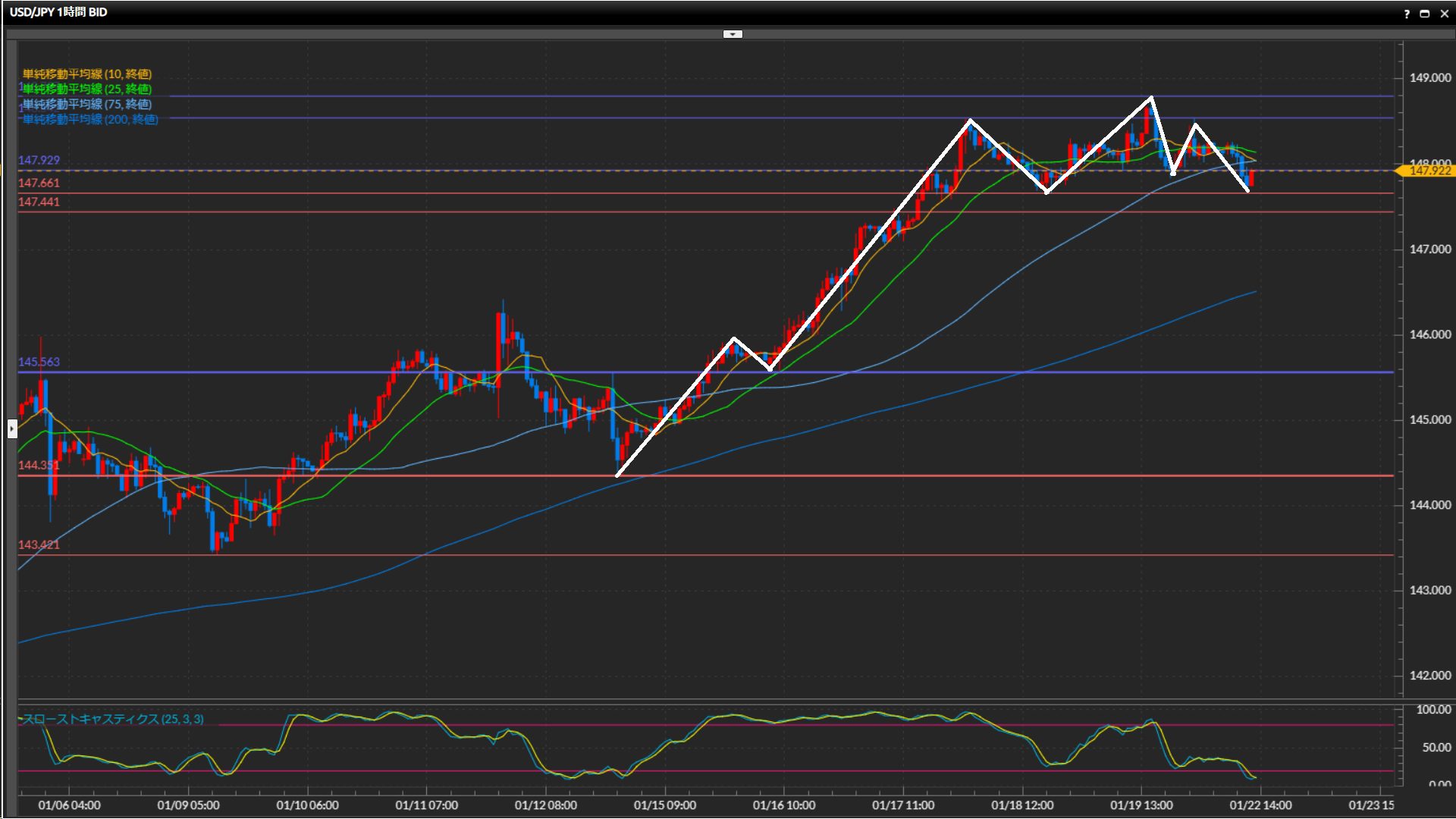Screen dimensions: 1456x819
Task: Click the Slow Stochastics (25,3,3) indicator label
Action: (x=112, y=719)
